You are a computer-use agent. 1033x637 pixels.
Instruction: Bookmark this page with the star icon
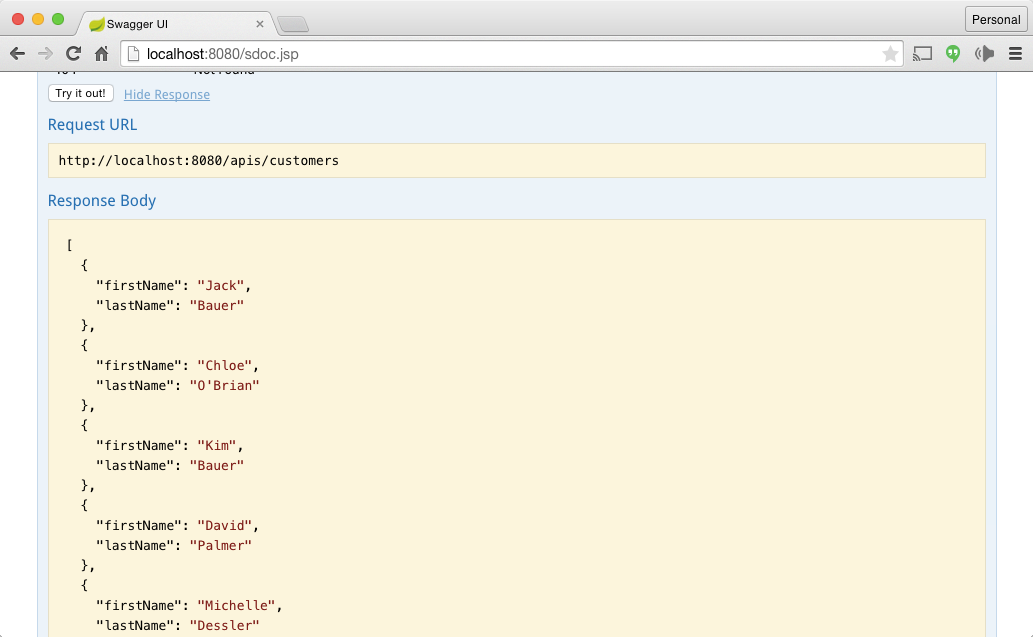tap(890, 54)
